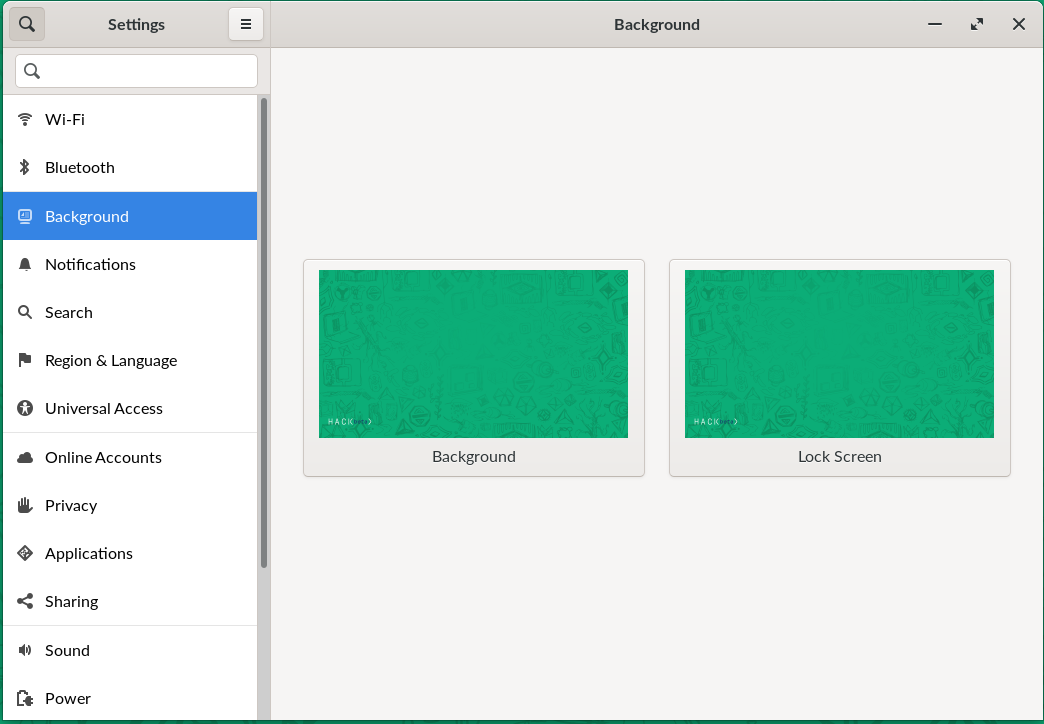
Task: Click the Wi-Fi signal icon
Action: click(x=25, y=119)
